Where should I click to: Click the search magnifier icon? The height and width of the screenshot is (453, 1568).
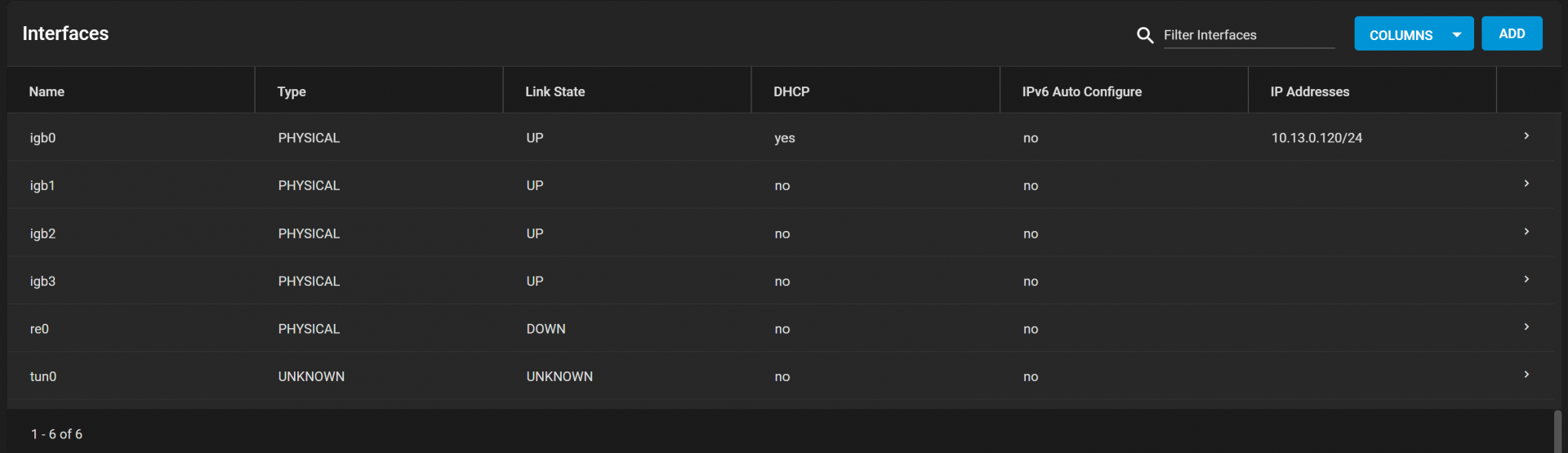point(1145,35)
